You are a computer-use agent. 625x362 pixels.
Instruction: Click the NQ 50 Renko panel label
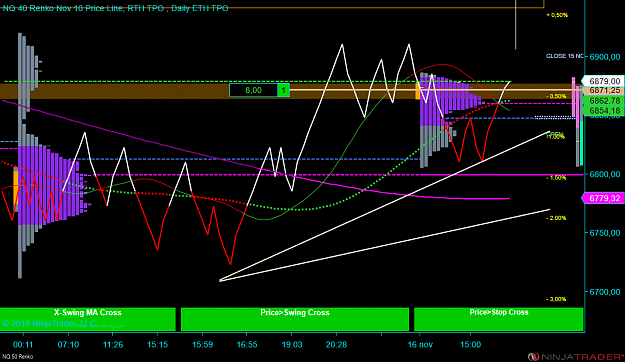pos(18,357)
